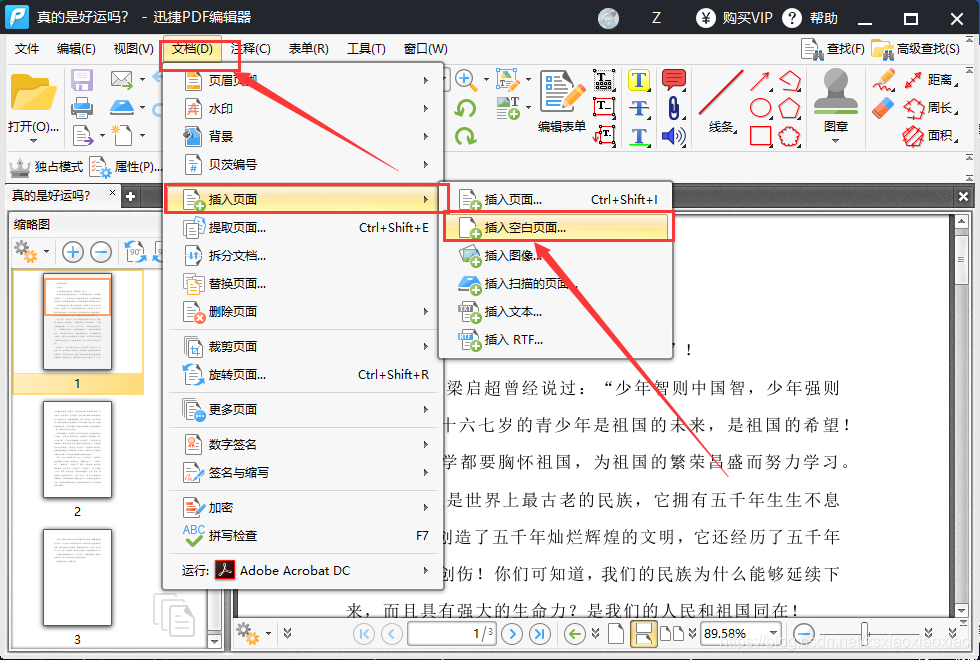Click the thumbnail zoom in plus icon
Screen dimensions: 980x660
(x=72, y=252)
